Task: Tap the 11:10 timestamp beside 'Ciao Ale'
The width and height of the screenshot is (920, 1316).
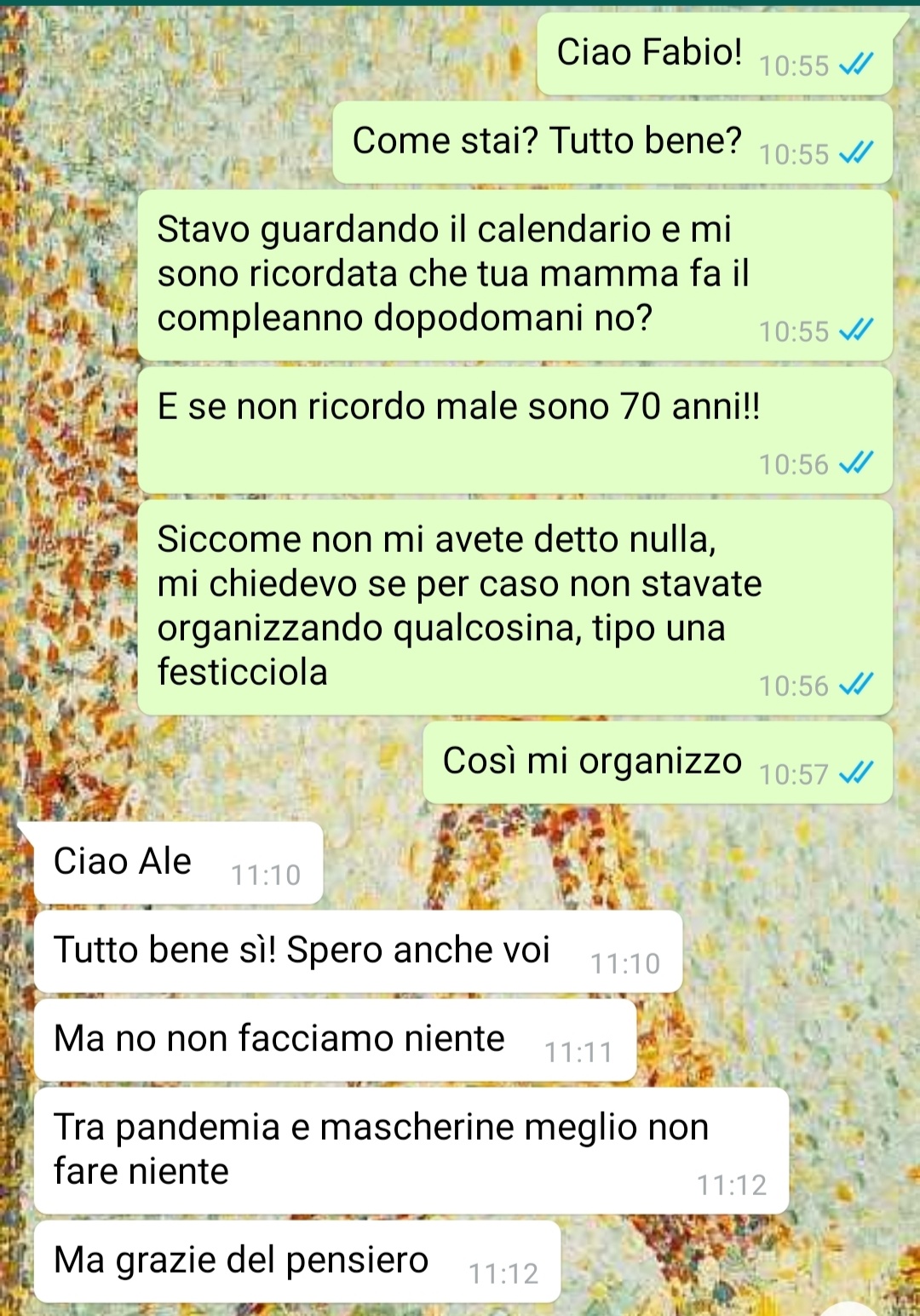Action: (266, 875)
